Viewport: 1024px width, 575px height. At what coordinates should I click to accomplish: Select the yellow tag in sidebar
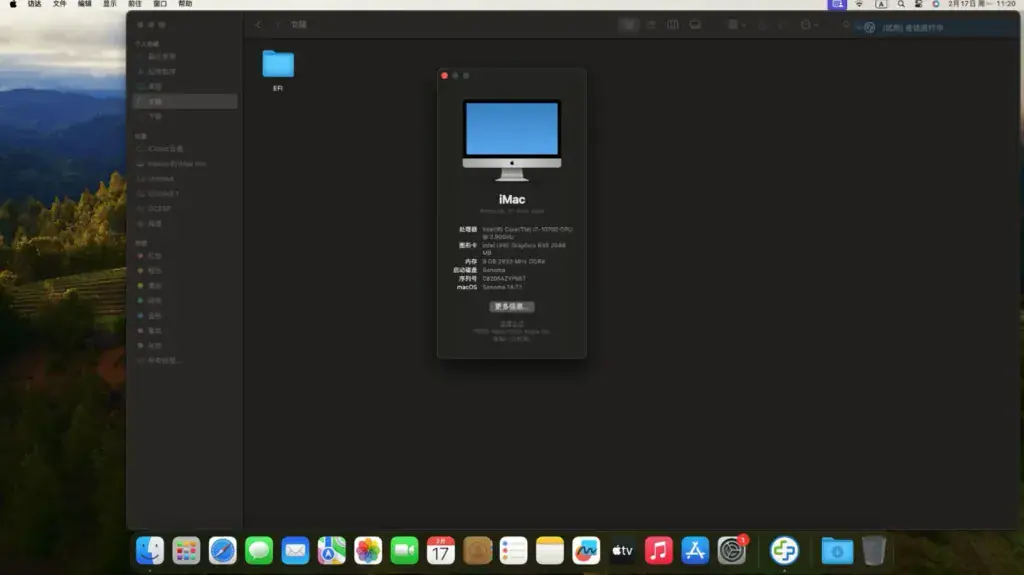[x=185, y=286]
